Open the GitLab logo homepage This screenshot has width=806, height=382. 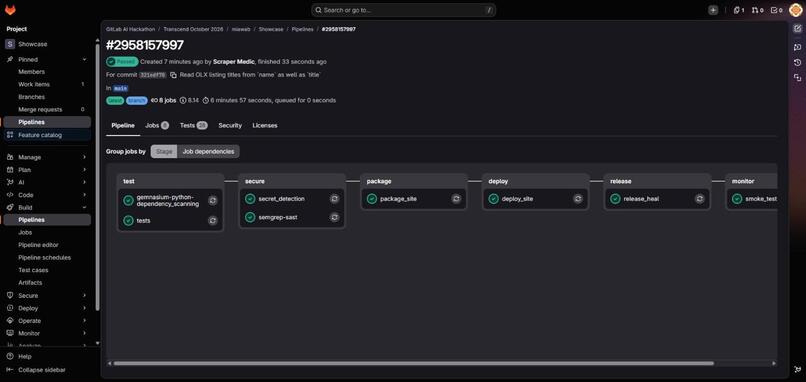[10, 10]
